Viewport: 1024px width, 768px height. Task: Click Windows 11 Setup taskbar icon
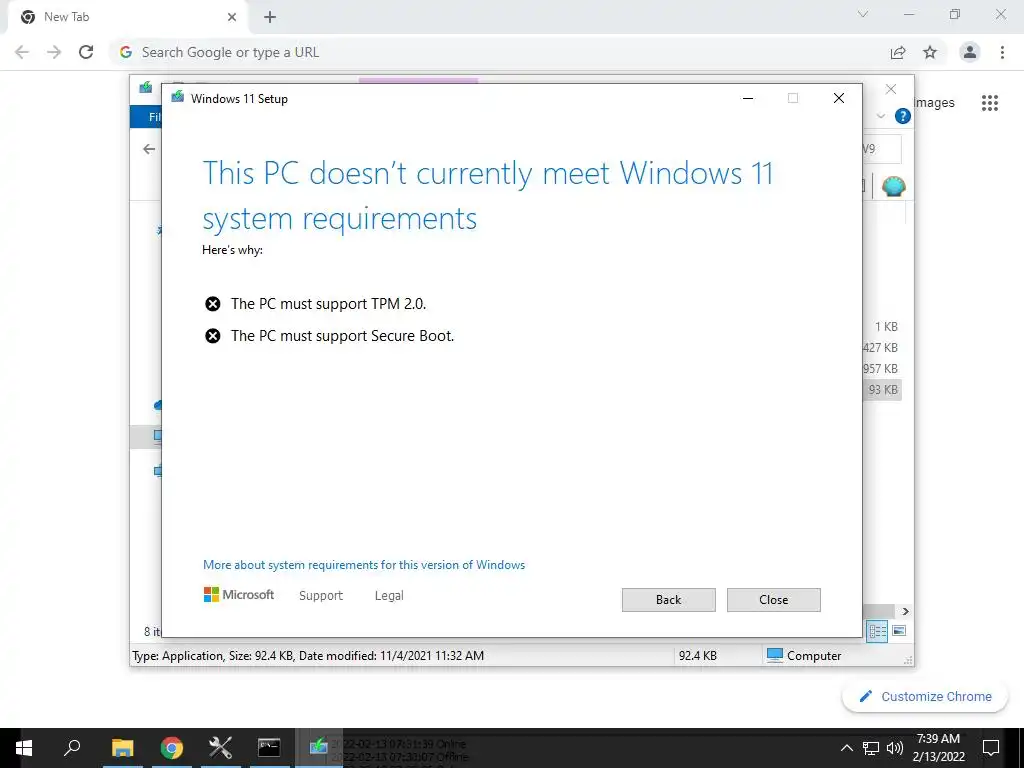[319, 748]
